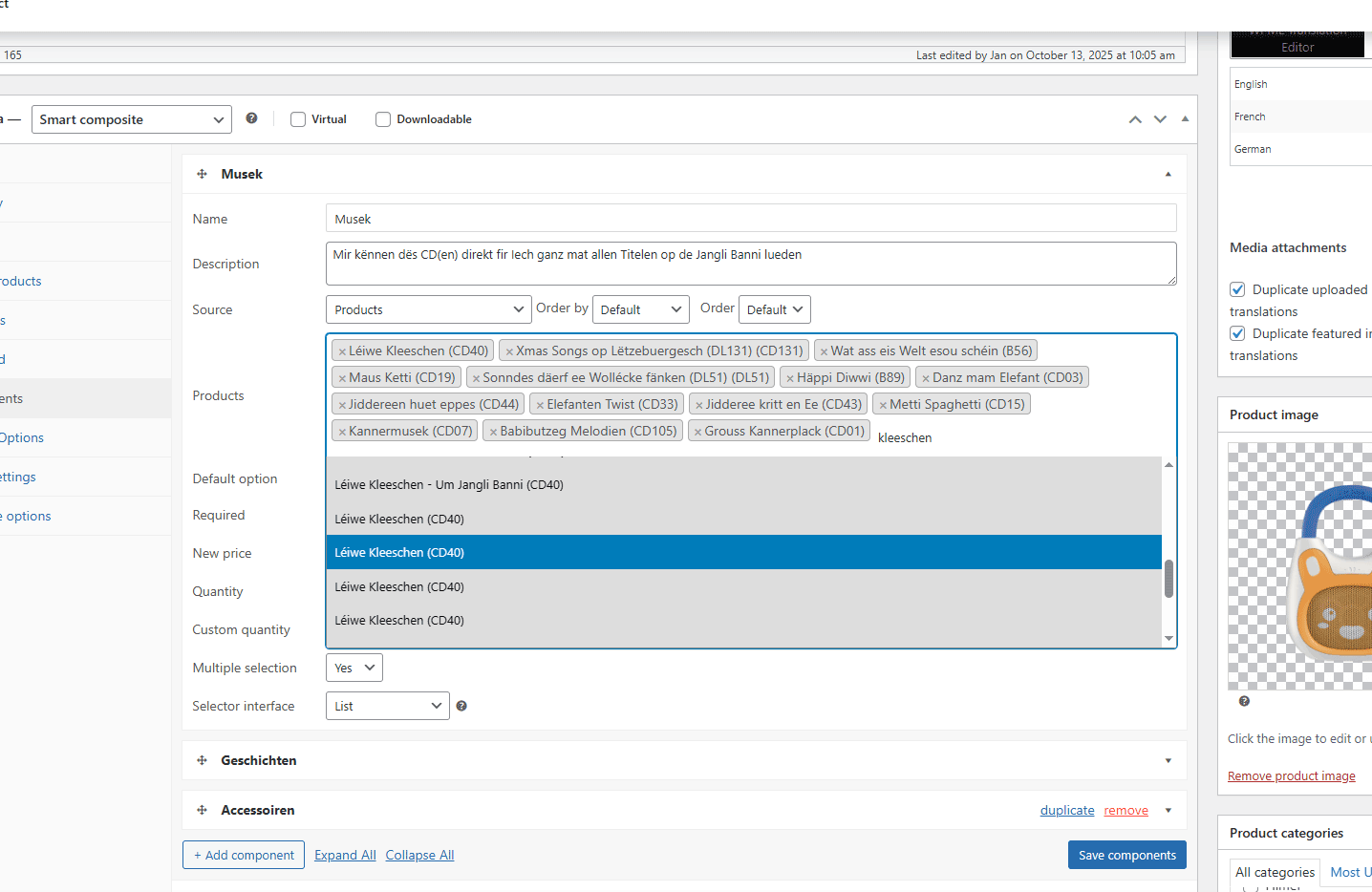Choose highlighted Léiwe Kleeschen (CD40) option
1372x892 pixels.
coord(743,552)
